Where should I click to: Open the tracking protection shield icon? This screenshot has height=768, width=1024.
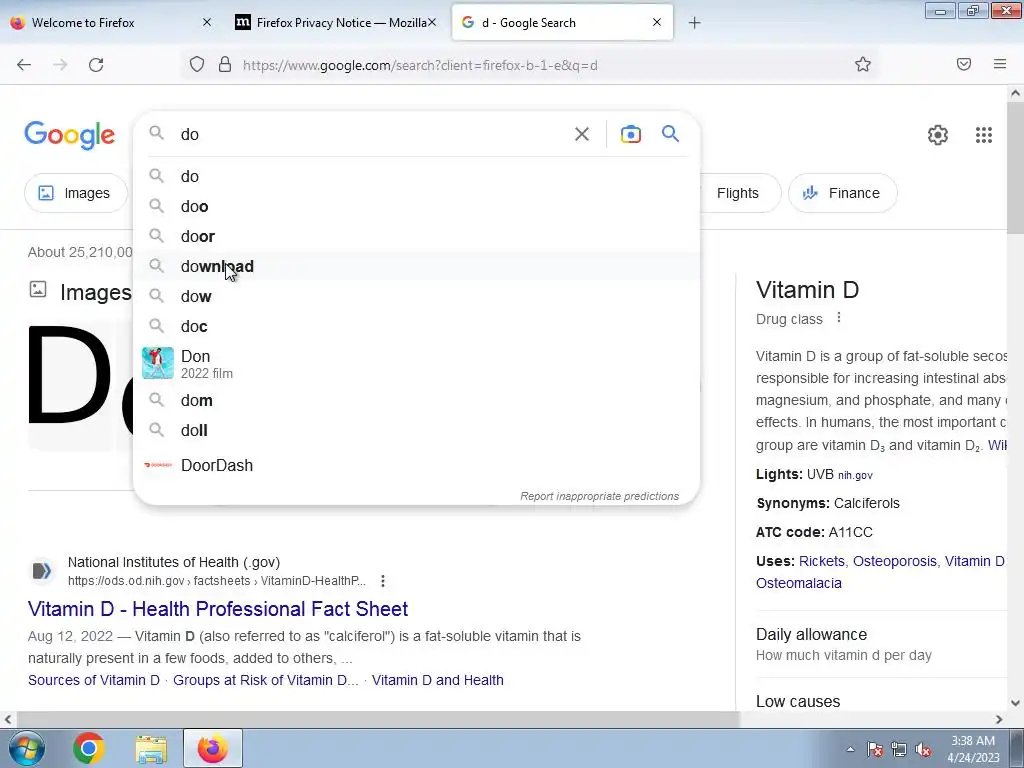197,65
